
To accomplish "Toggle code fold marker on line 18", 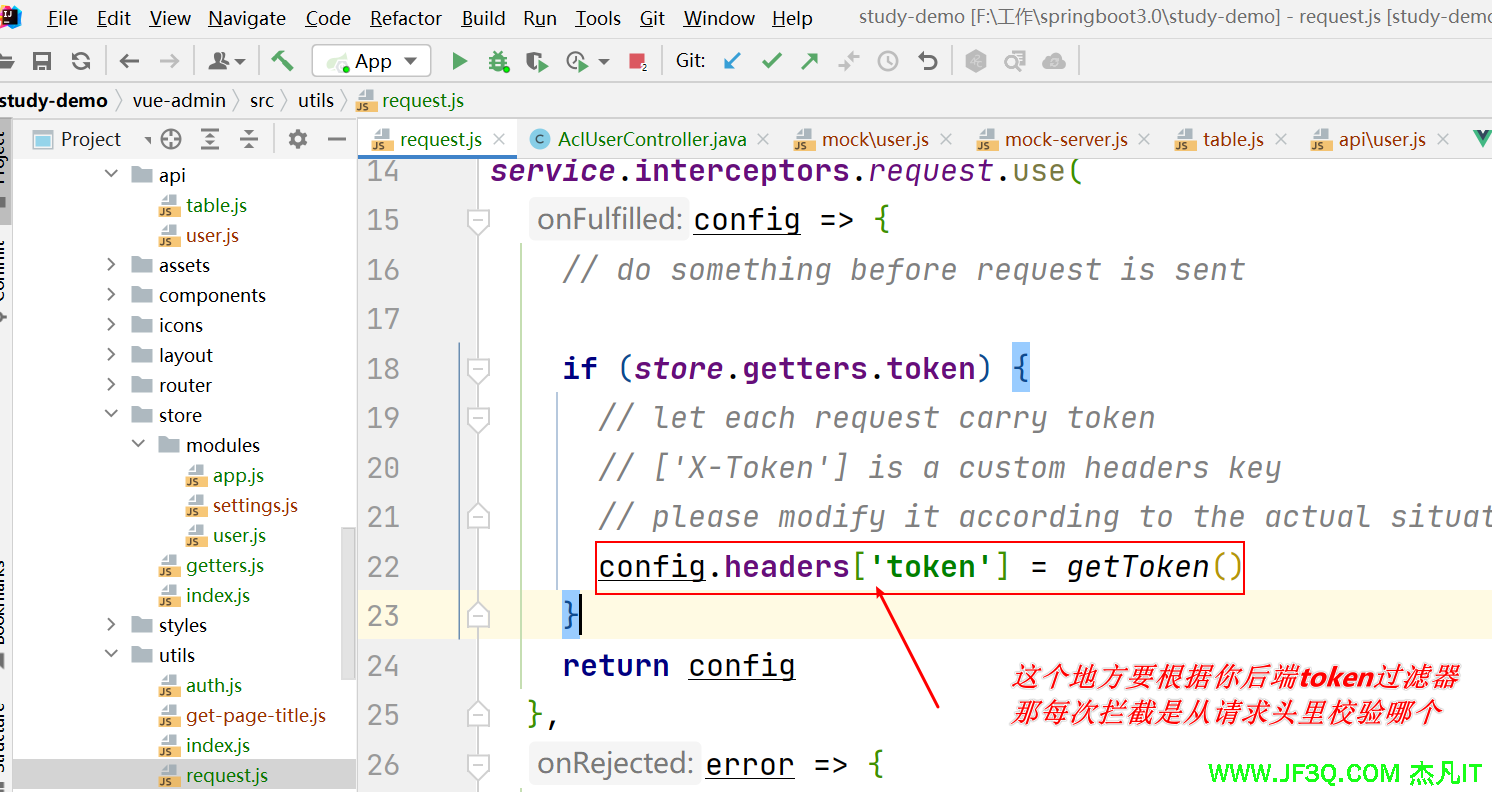I will pyautogui.click(x=479, y=369).
